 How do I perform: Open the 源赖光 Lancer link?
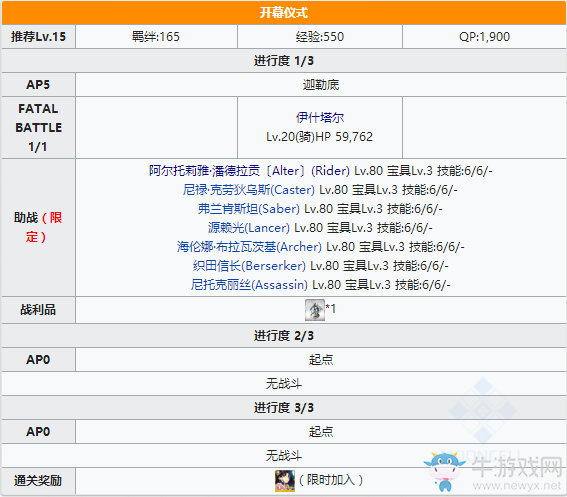(x=248, y=228)
